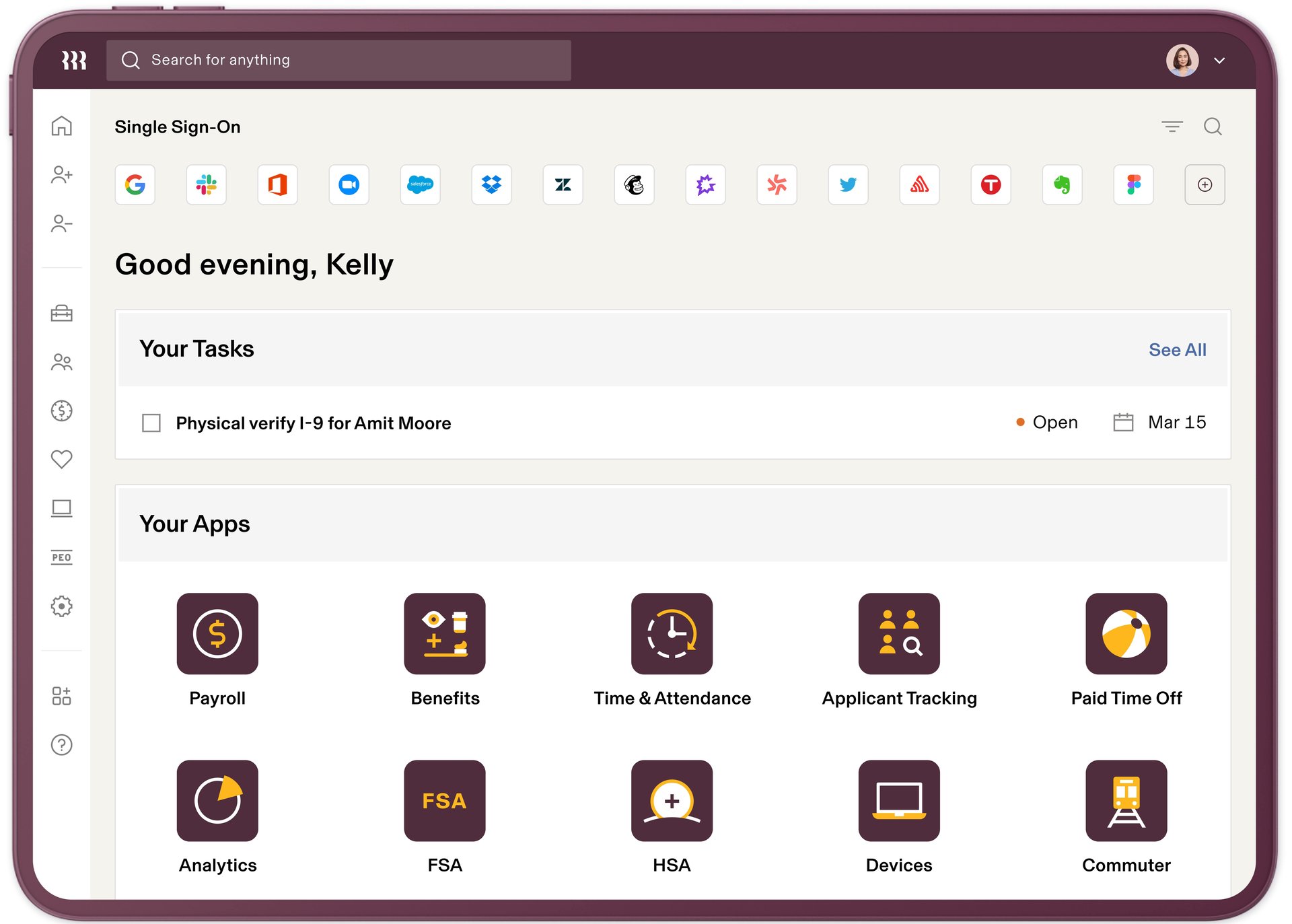The width and height of the screenshot is (1292, 924).
Task: Open the Zendesk app icon
Action: pyautogui.click(x=563, y=184)
